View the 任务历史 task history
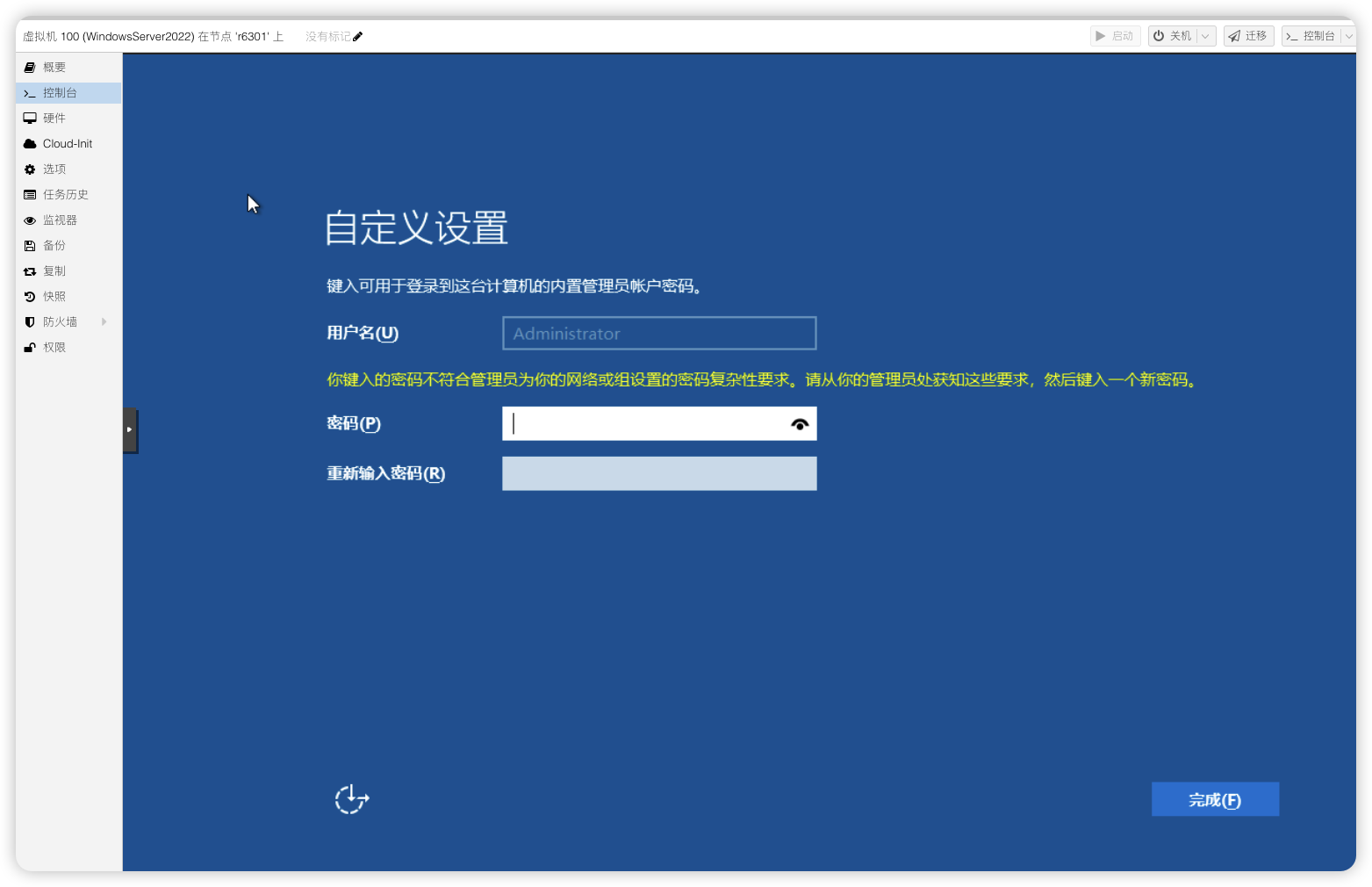 [x=65, y=194]
